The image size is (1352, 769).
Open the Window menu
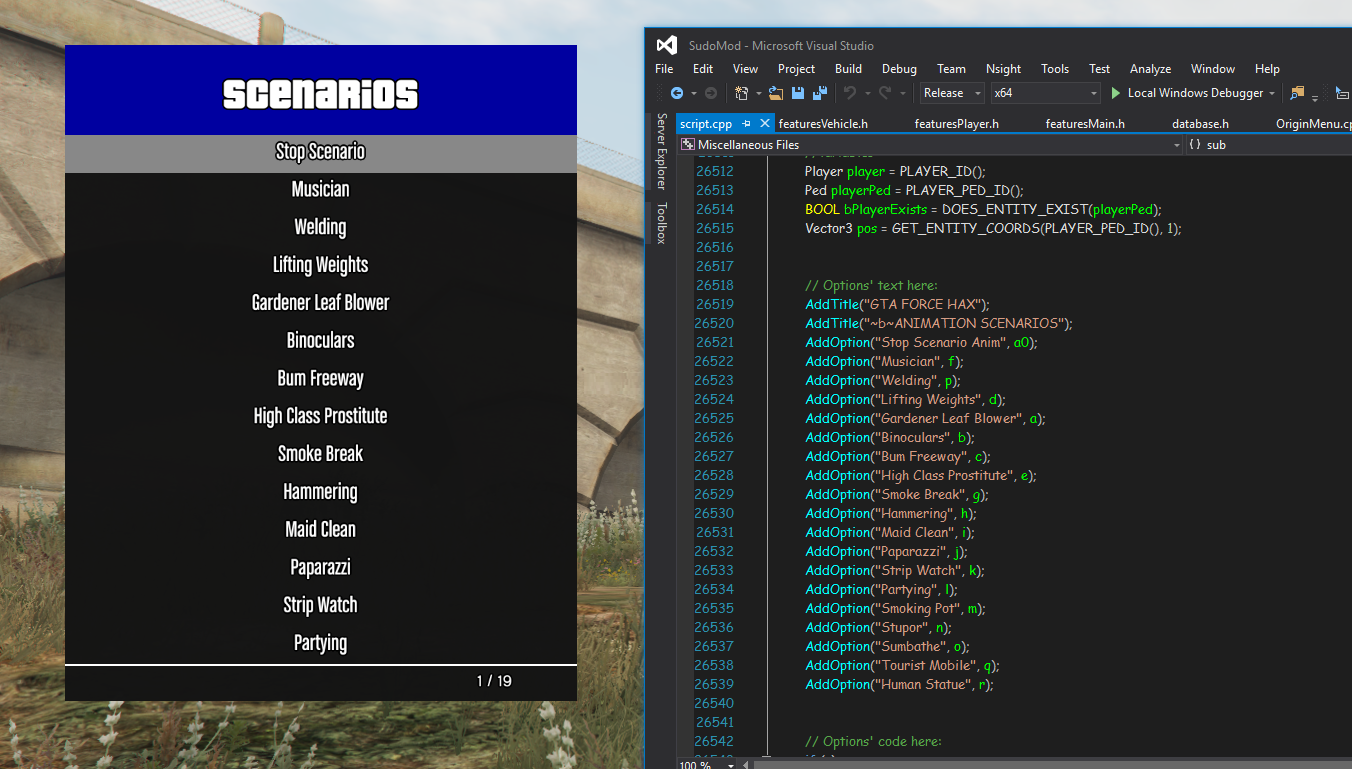coord(1212,69)
